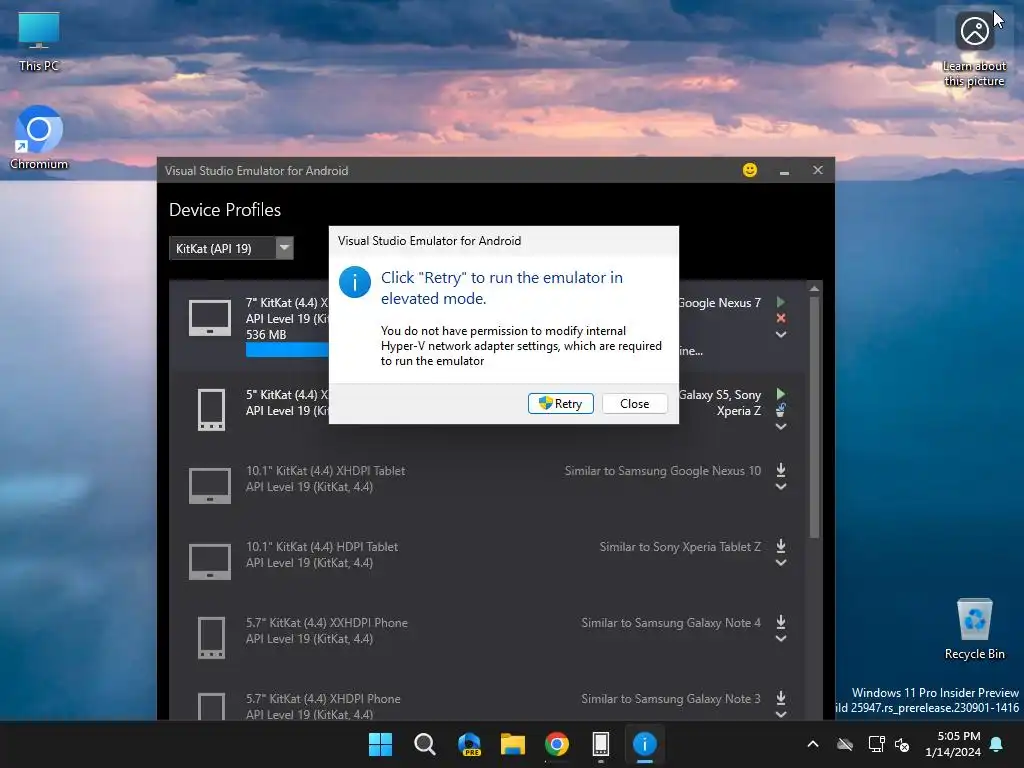Show hidden system tray icons
Image resolution: width=1024 pixels, height=768 pixels.
(x=812, y=744)
